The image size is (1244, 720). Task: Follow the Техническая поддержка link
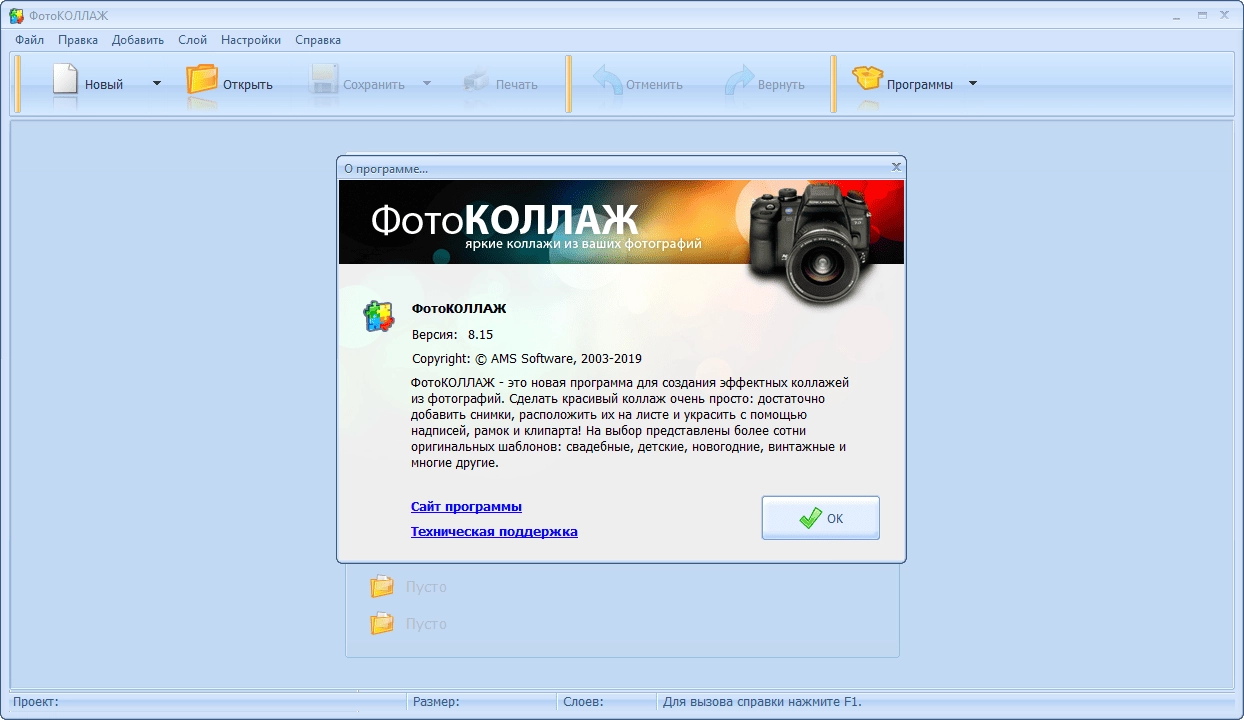[494, 532]
